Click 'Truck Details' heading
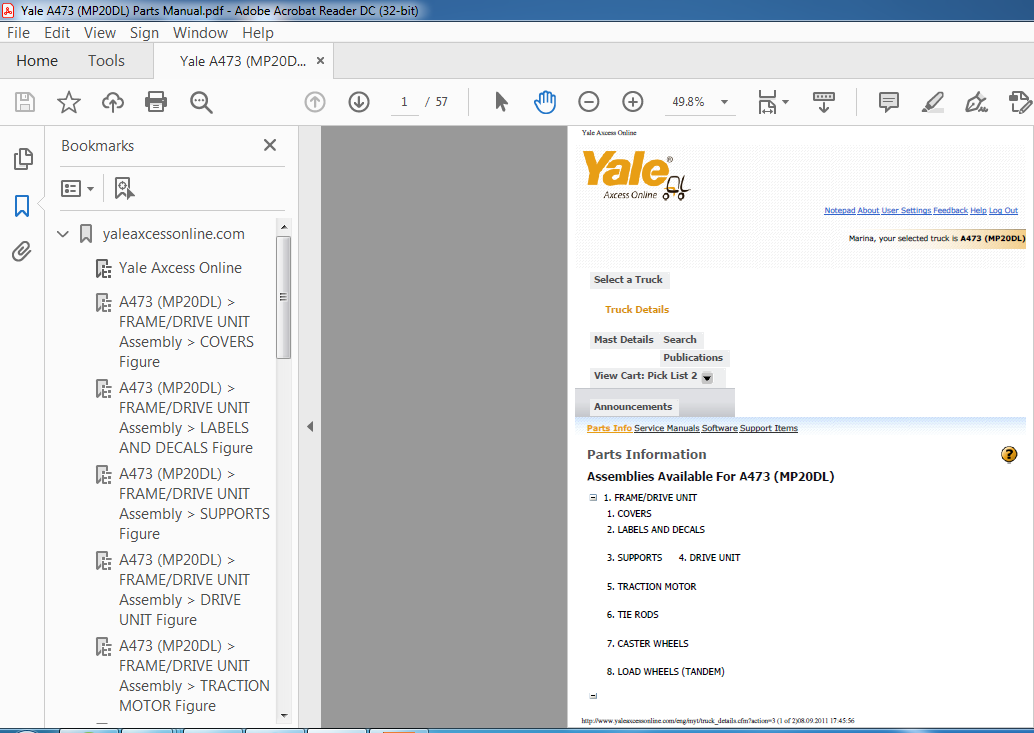 tap(637, 310)
